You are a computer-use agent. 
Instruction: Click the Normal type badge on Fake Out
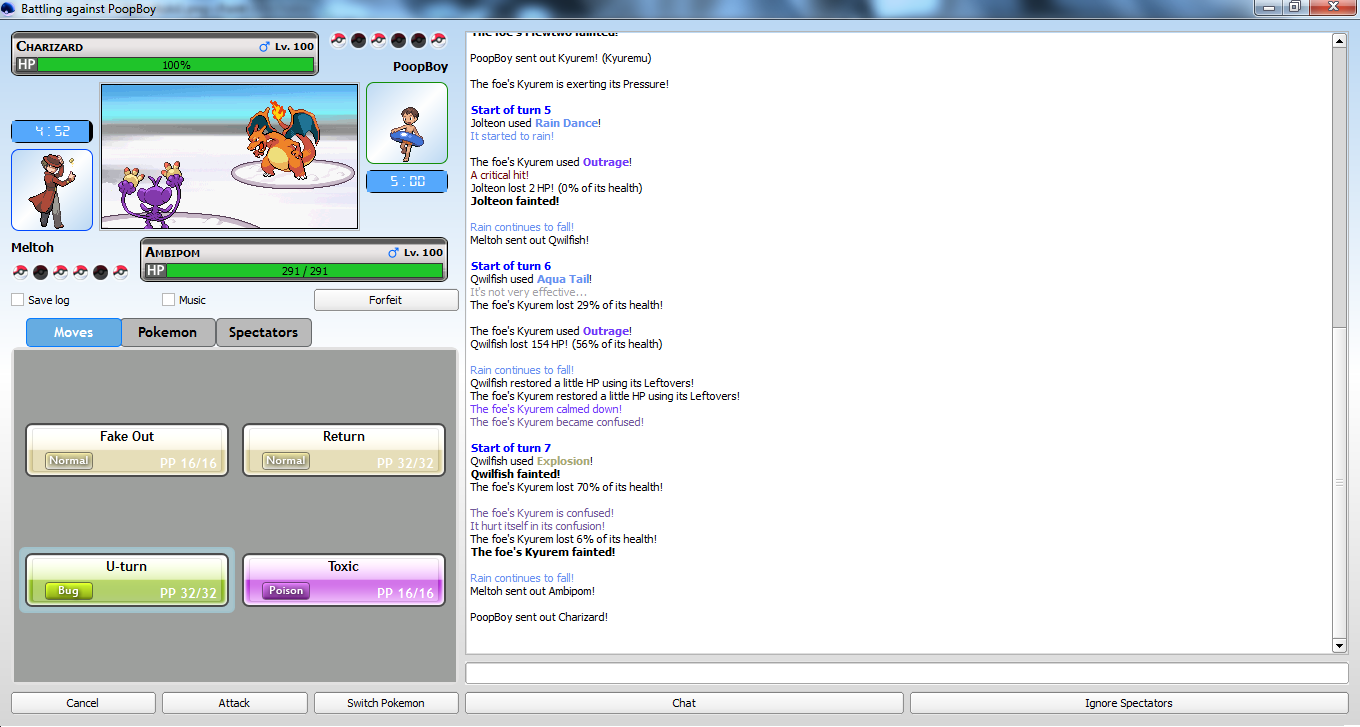[x=69, y=461]
